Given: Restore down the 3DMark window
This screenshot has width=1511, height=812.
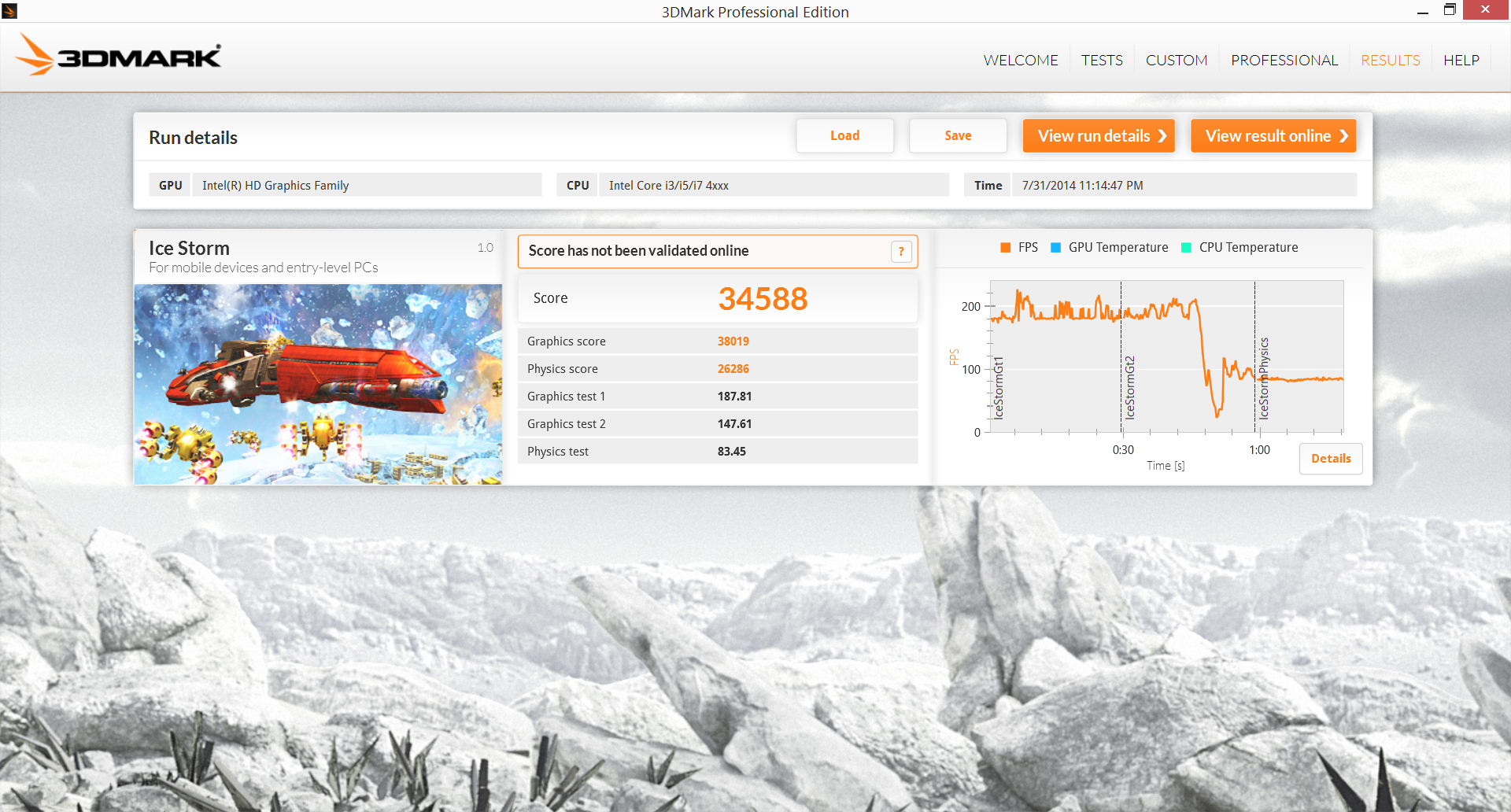Looking at the screenshot, I should [x=1450, y=10].
